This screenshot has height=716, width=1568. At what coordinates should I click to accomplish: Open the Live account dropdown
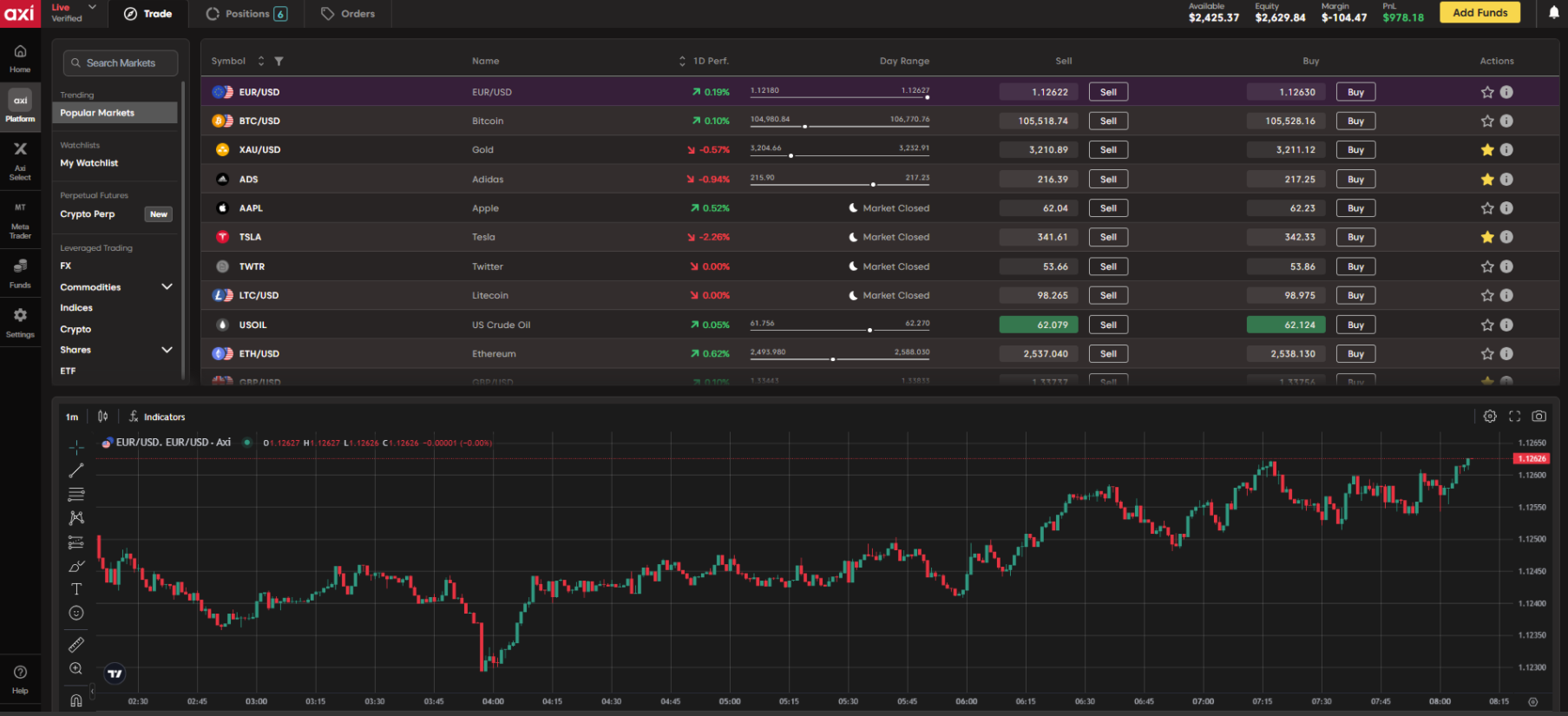point(92,8)
